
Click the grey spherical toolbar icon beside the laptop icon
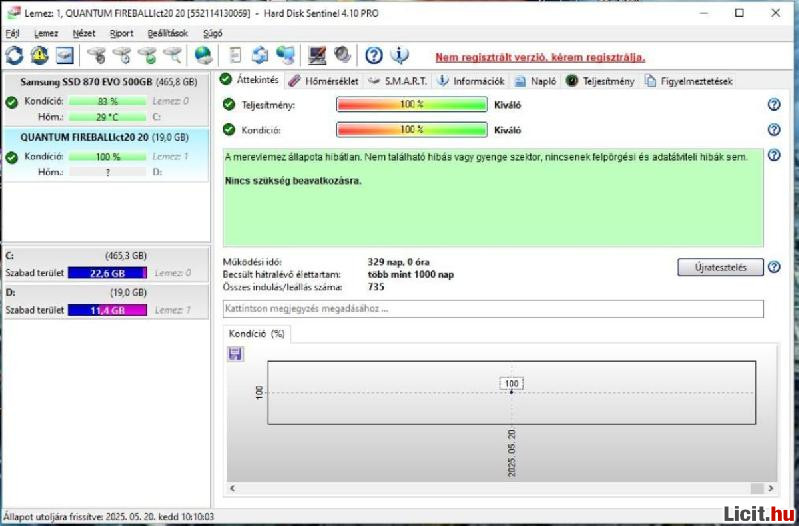pos(342,55)
